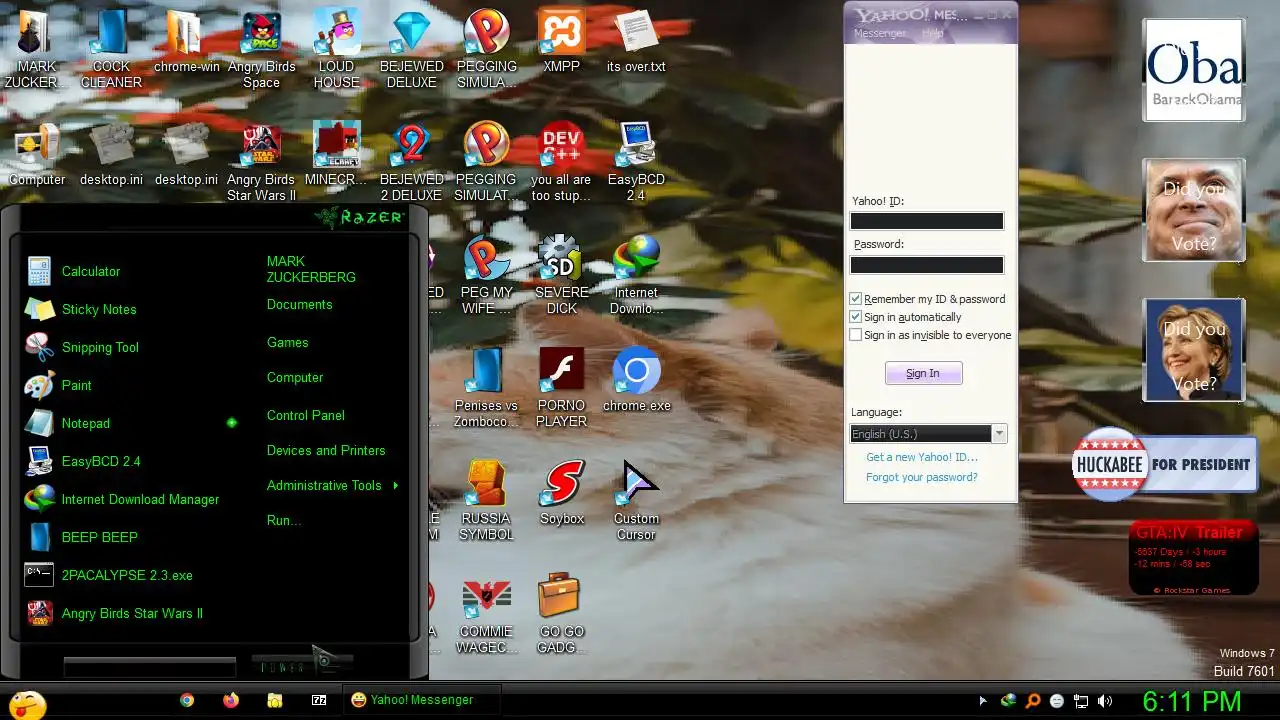
Task: Select the EasyBCD 2.4 desktop shortcut
Action: pyautogui.click(x=636, y=162)
